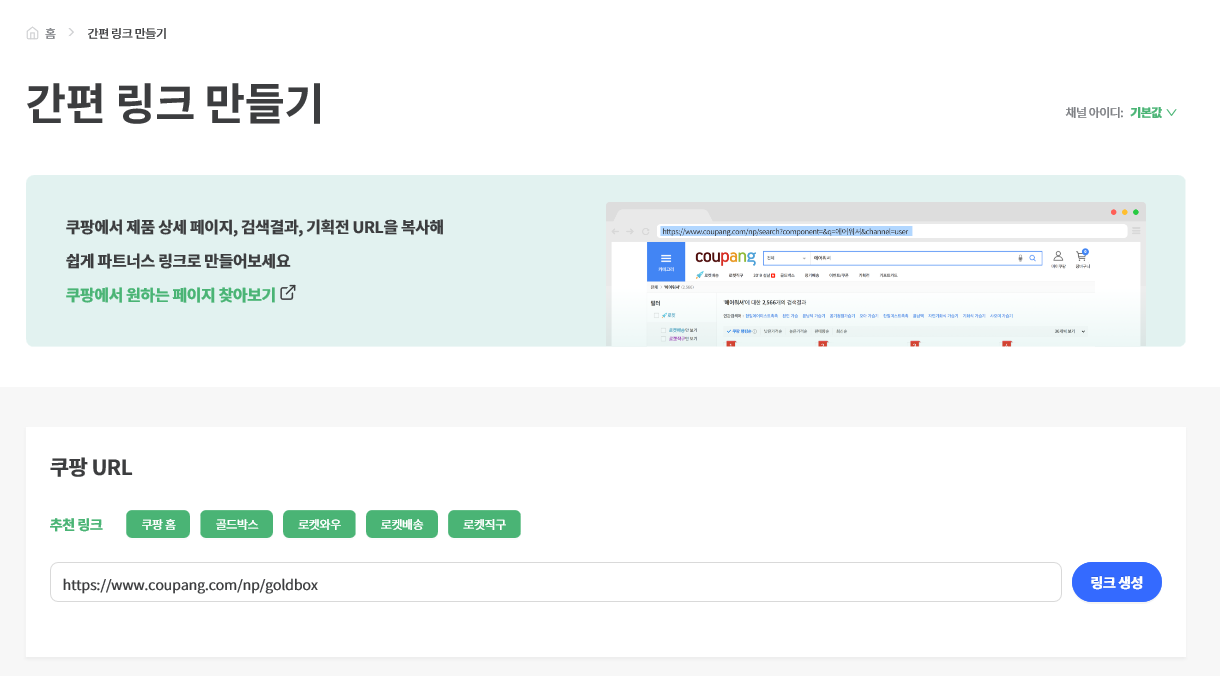Click the breadcrumb separator arrow icon
1220x676 pixels.
[x=71, y=33]
